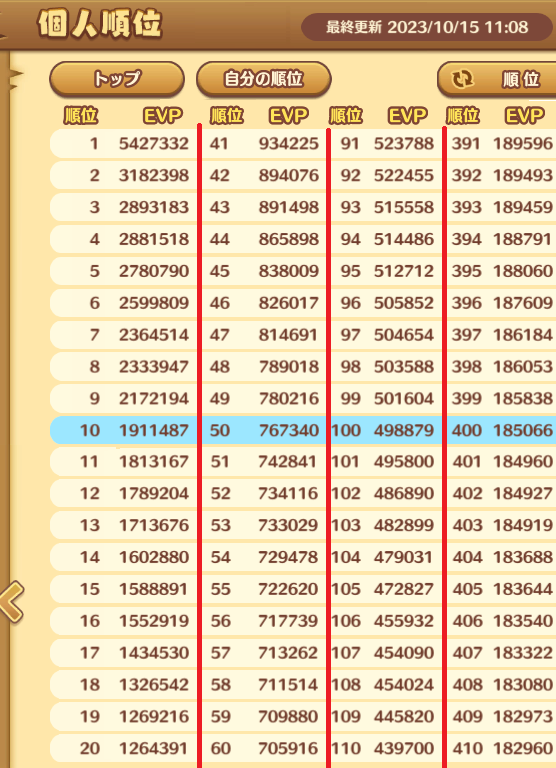Refresh rankings with 順位 button
The image size is (556, 768).
(x=496, y=79)
